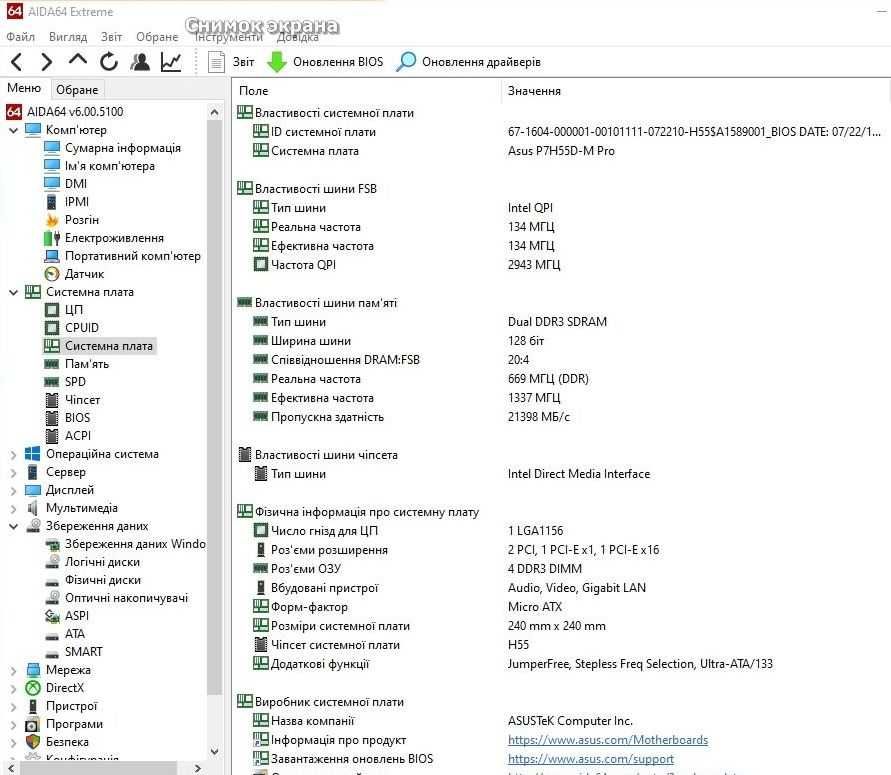Switch to the Меню tab
Image resolution: width=891 pixels, height=775 pixels.
point(24,88)
